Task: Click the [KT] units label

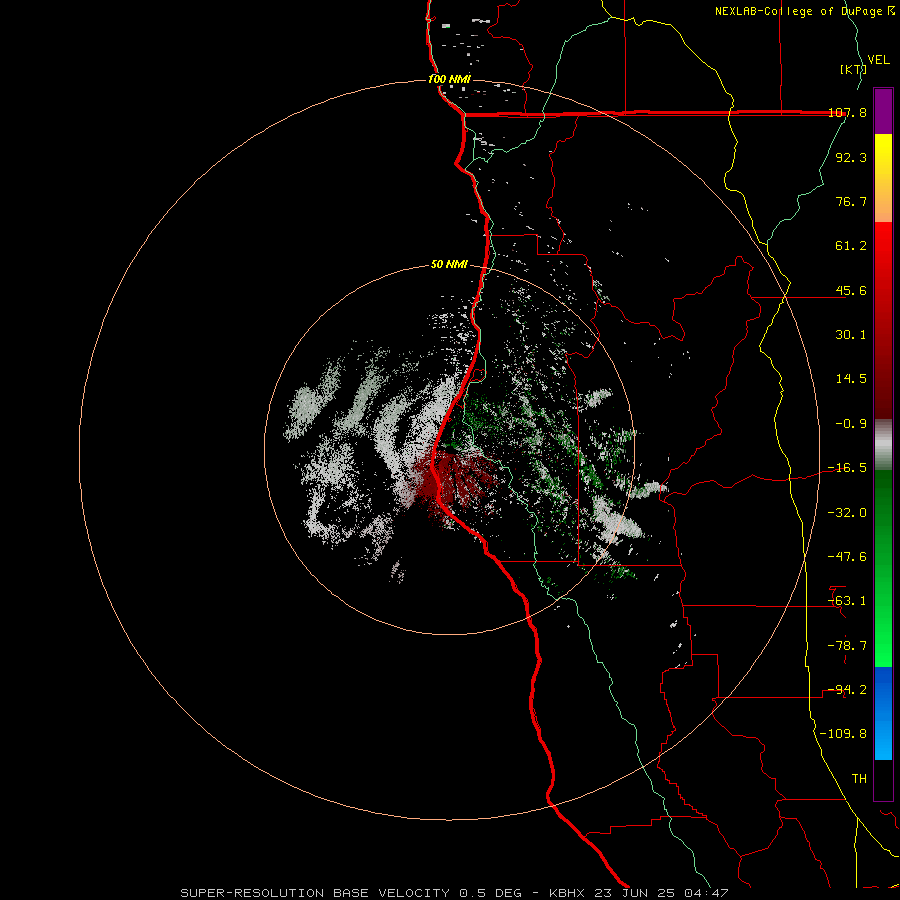Action: coord(853,70)
